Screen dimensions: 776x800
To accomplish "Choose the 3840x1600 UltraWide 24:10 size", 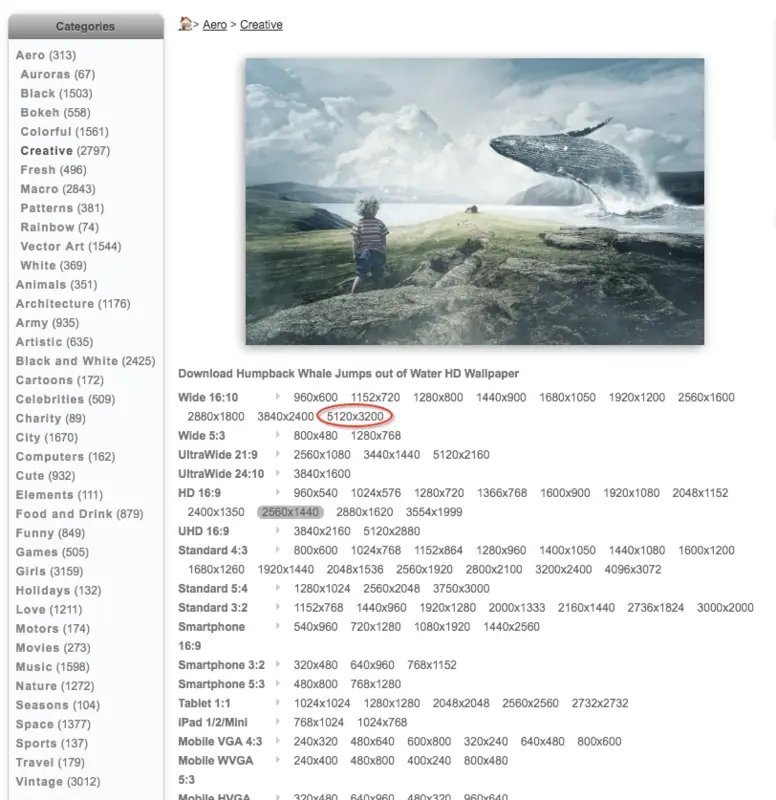I will coord(321,474).
